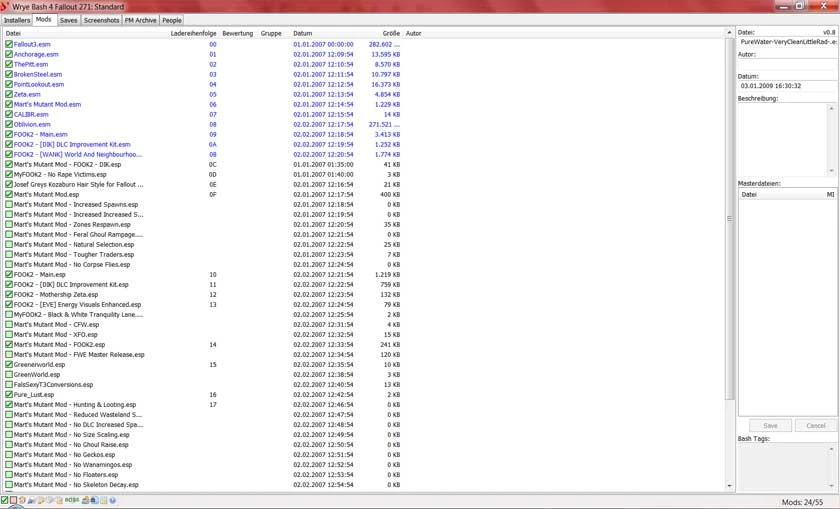Sort by the Ladereihenfolge column header
Screen dimensions: 840x509
click(x=193, y=33)
